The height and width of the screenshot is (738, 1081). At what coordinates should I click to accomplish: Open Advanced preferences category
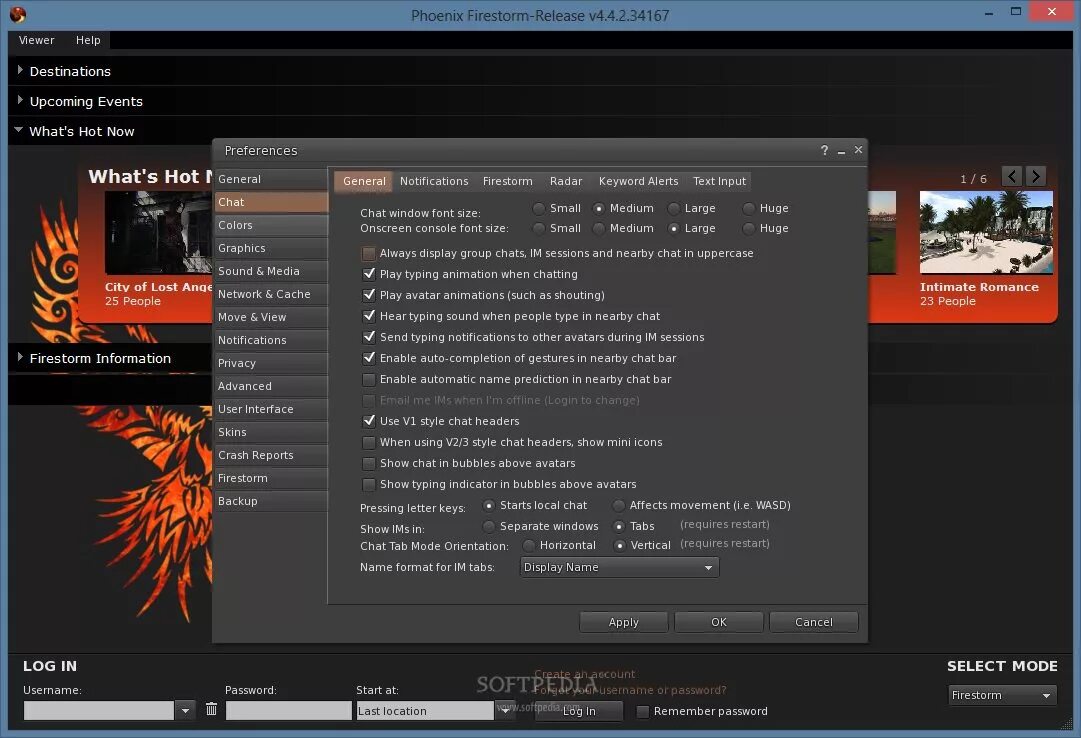(x=271, y=386)
